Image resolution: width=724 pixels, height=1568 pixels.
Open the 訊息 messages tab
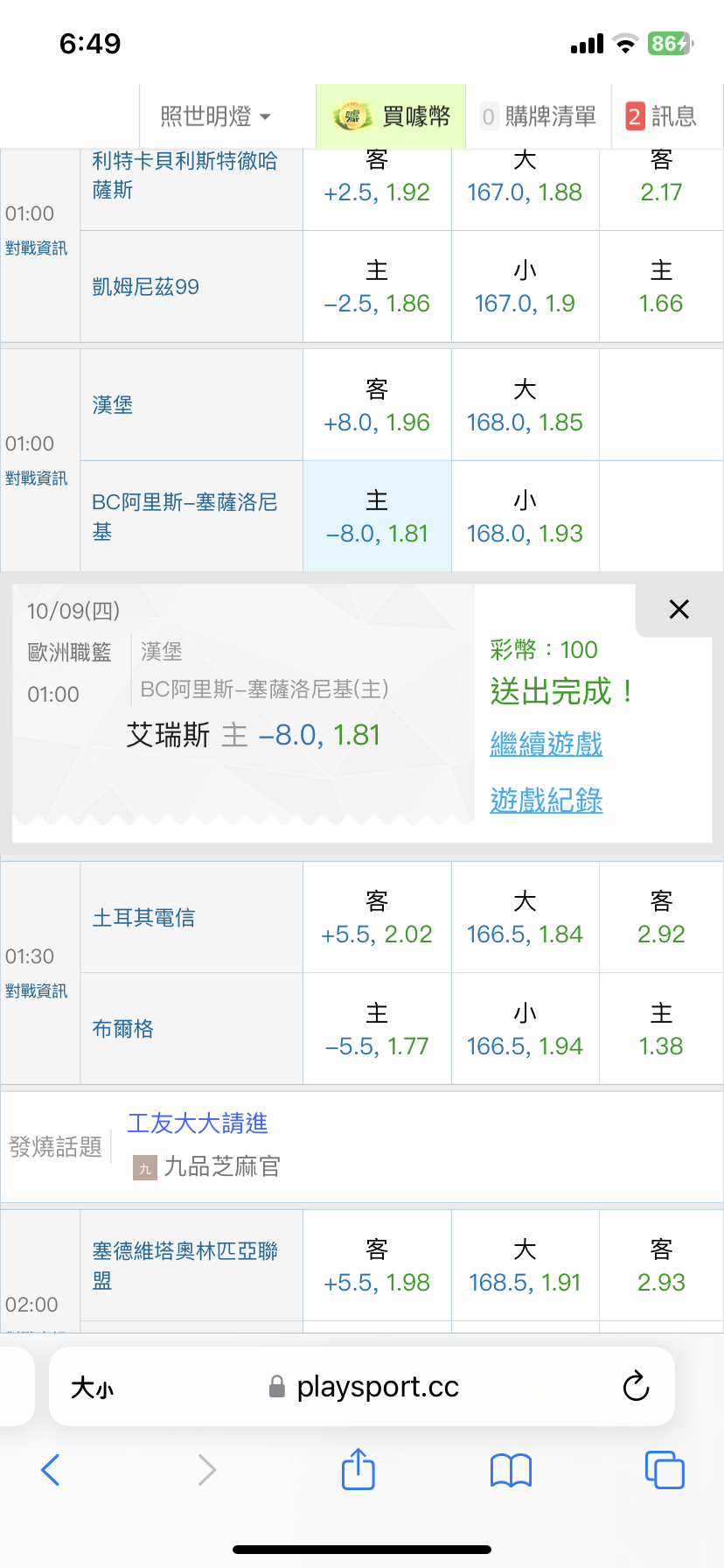point(662,116)
